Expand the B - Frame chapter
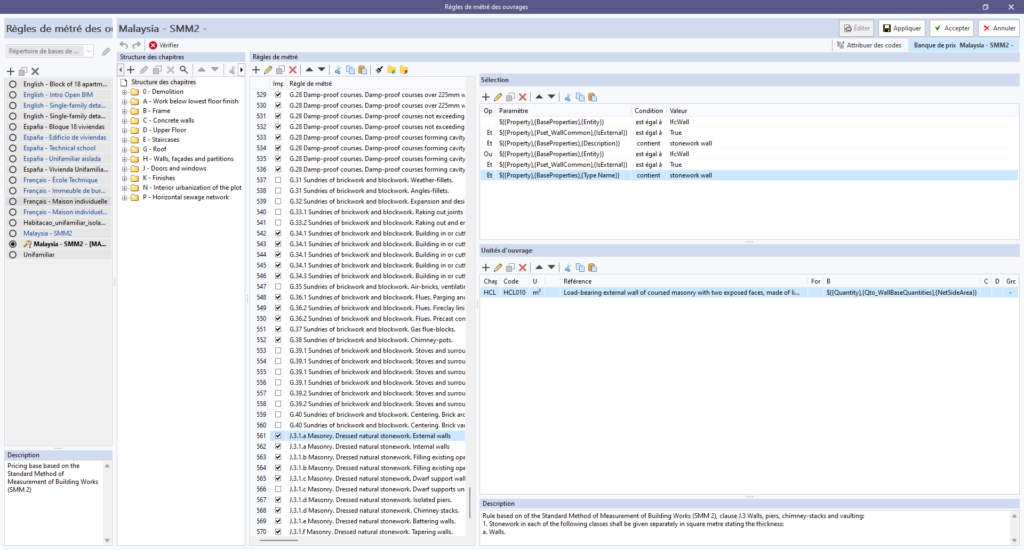 (124, 111)
